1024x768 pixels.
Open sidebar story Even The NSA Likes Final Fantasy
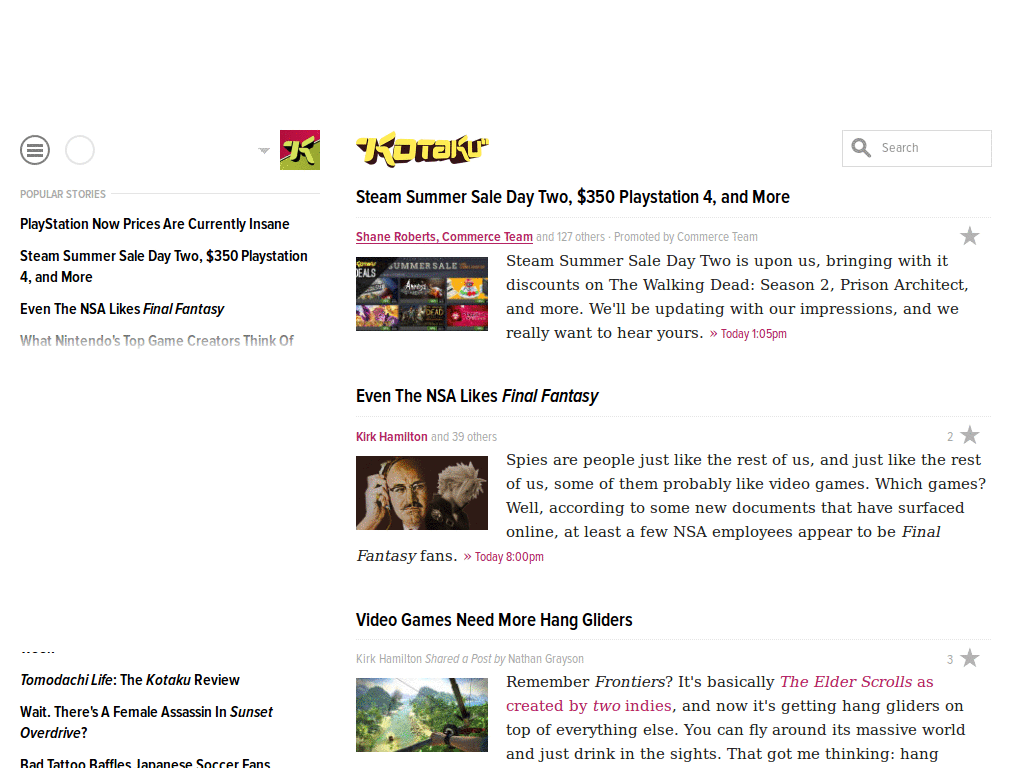pyautogui.click(x=122, y=309)
